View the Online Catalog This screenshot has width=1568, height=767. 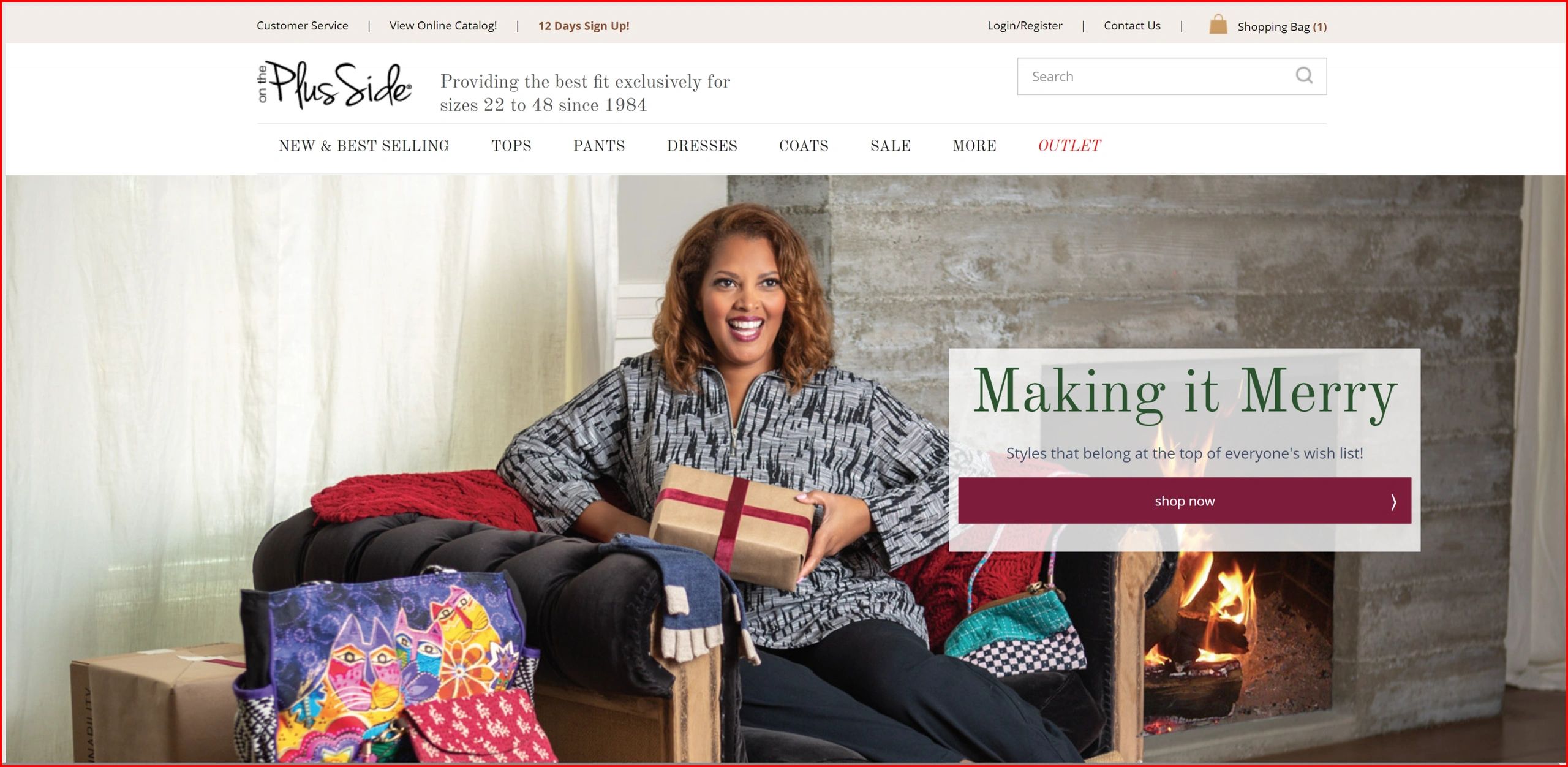443,26
